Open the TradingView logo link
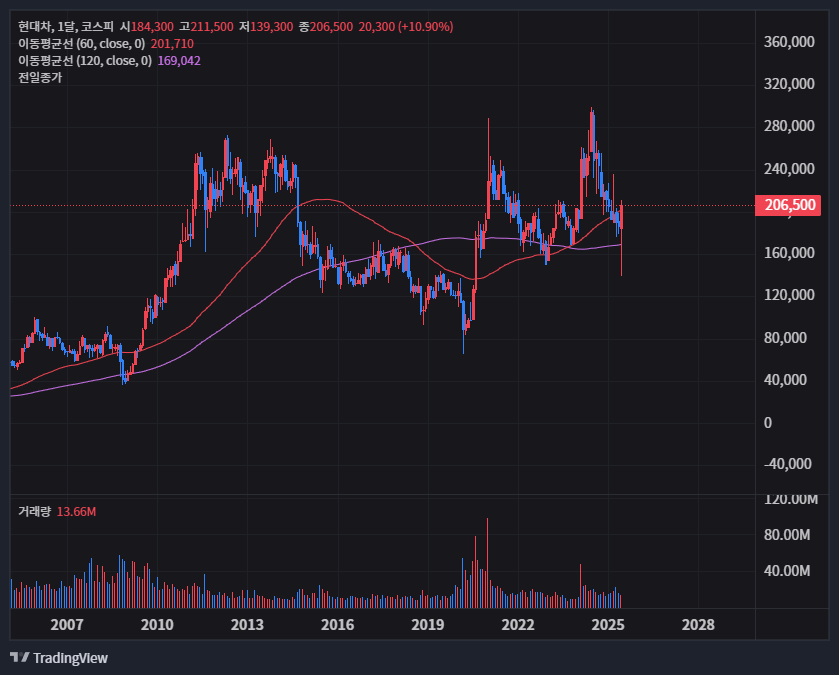The image size is (839, 675). point(59,658)
